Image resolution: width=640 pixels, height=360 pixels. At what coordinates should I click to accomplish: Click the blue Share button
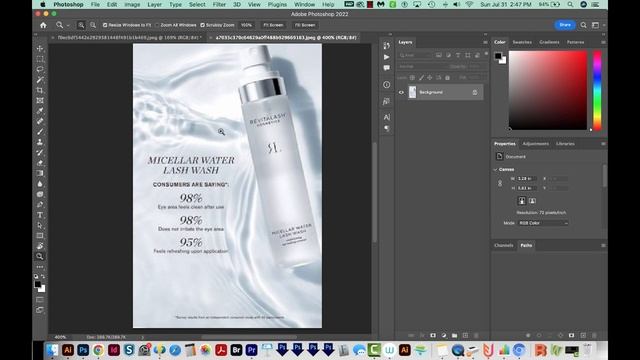point(565,25)
